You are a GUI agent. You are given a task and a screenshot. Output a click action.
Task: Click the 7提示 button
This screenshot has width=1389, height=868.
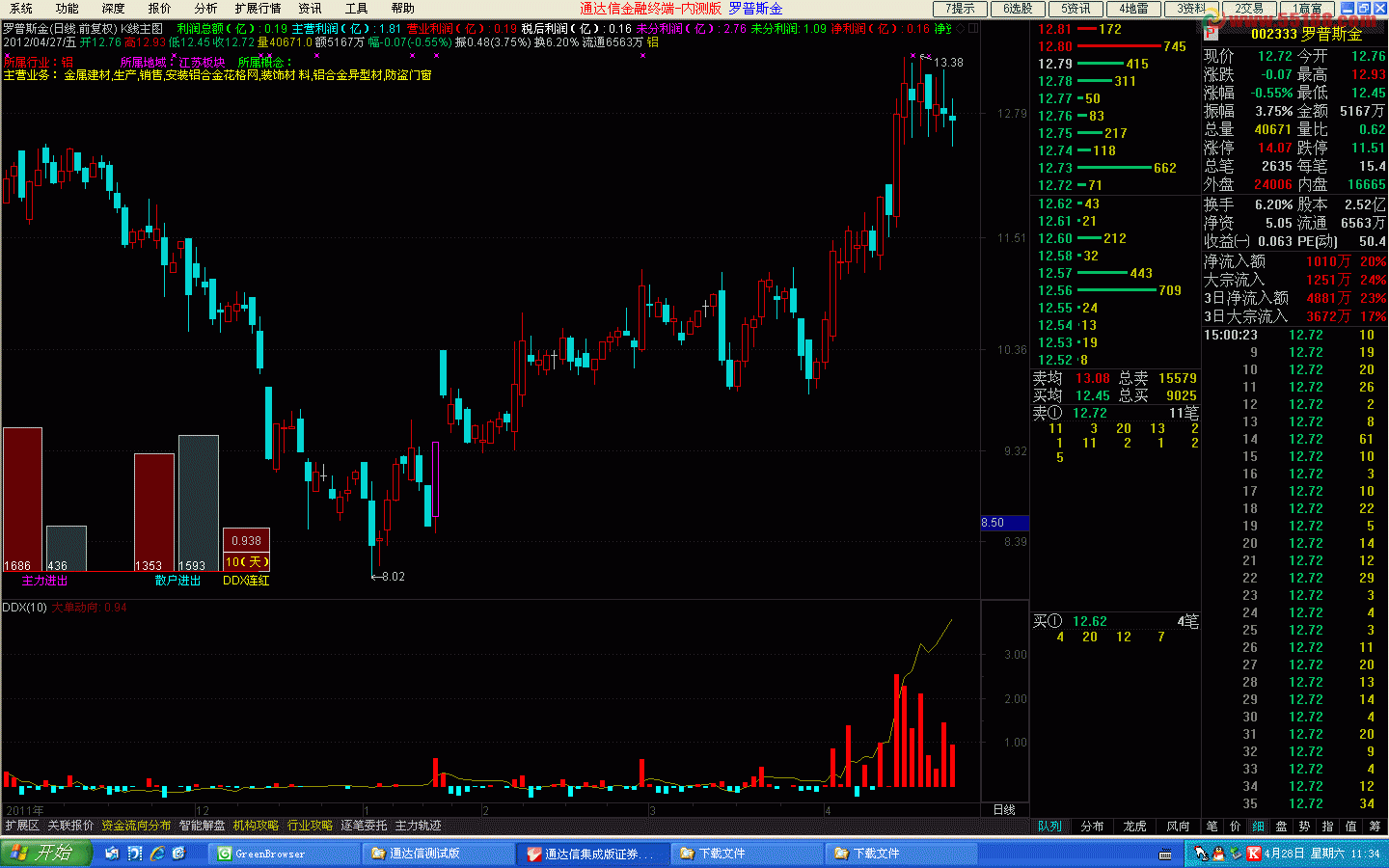960,9
